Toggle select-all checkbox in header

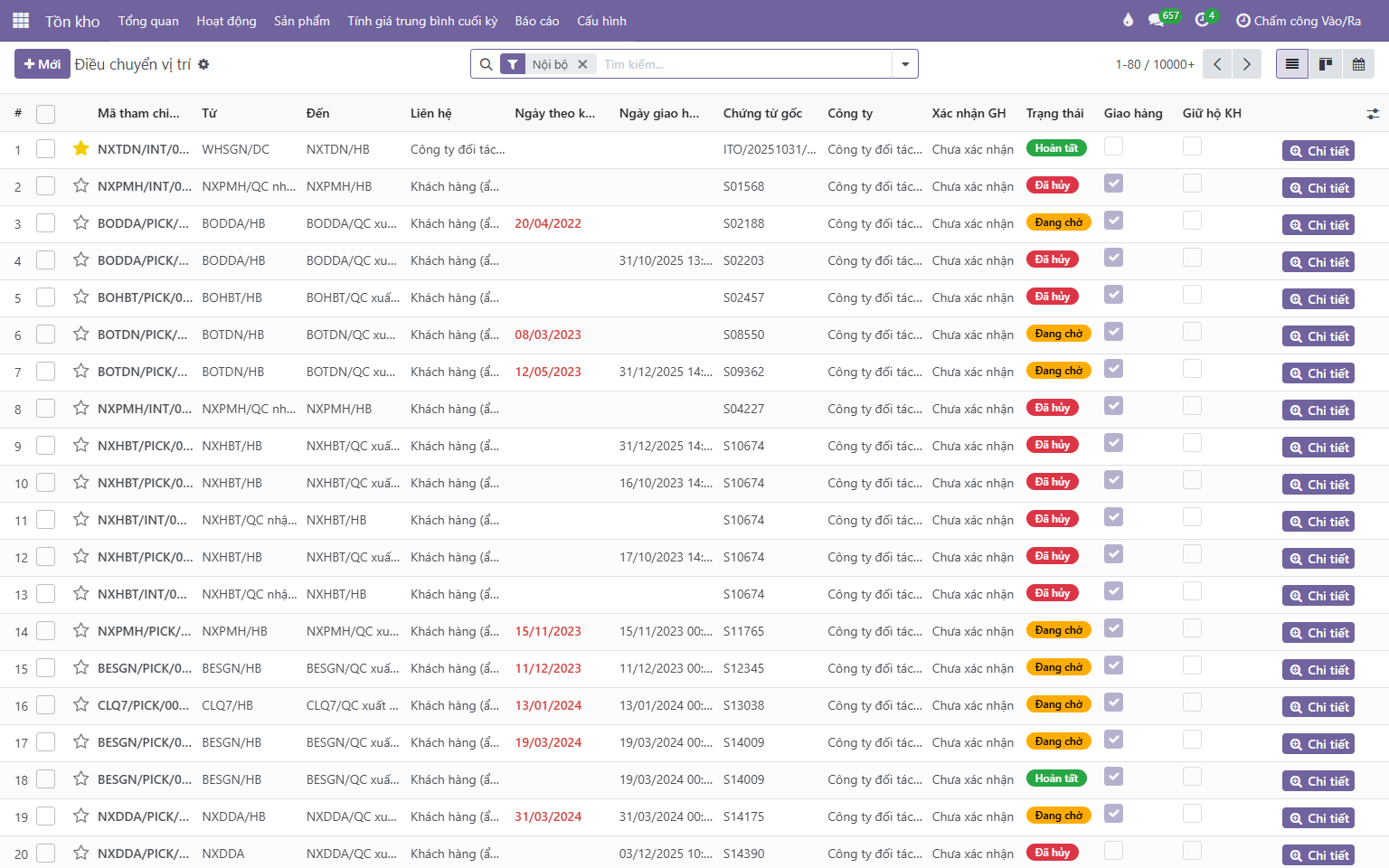coord(46,114)
